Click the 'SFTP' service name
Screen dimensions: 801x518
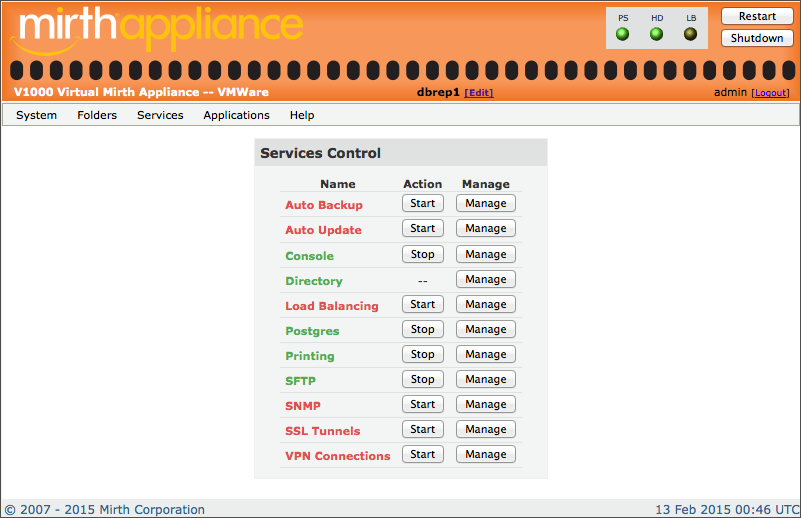300,381
